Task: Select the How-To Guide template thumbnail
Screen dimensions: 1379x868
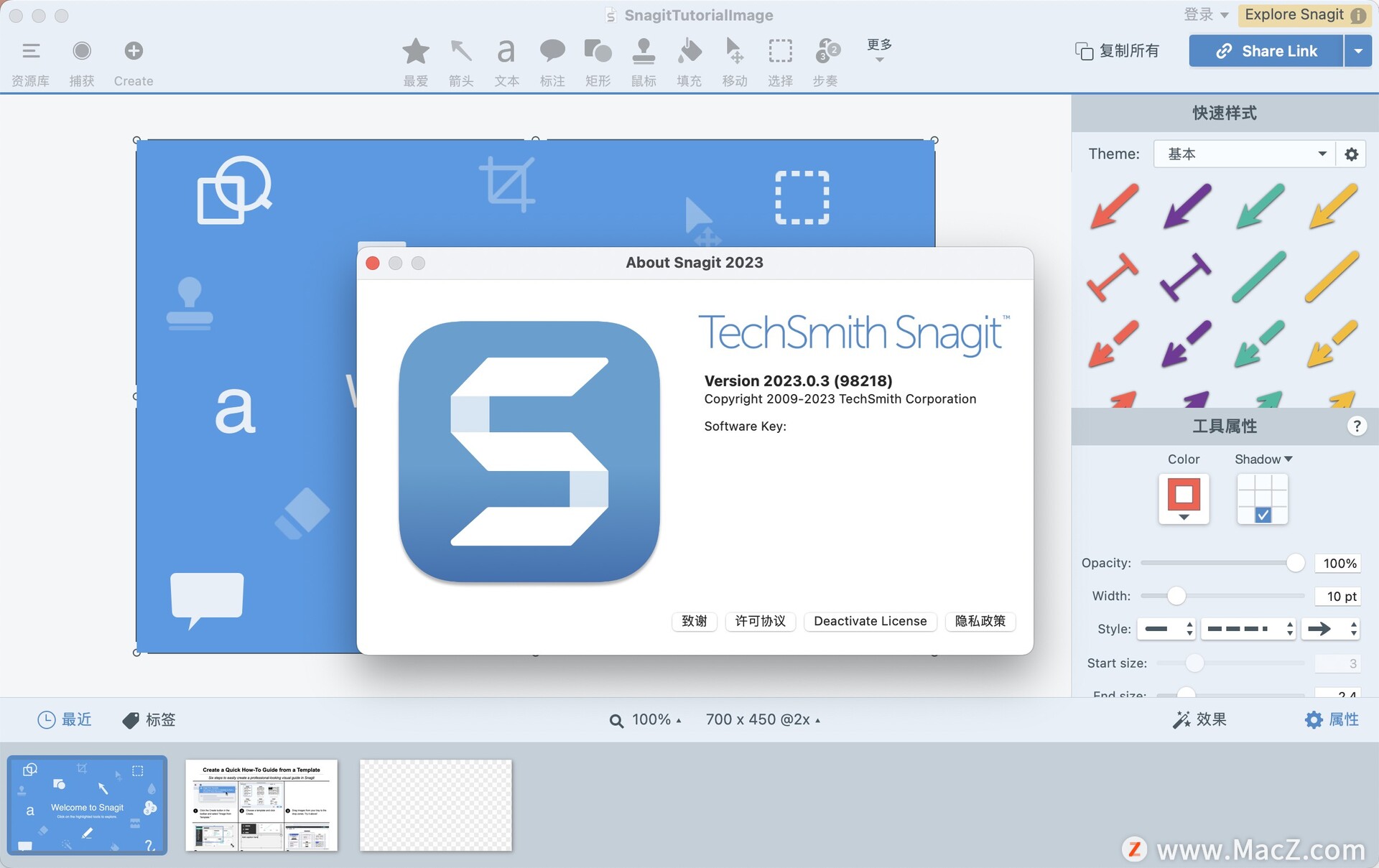Action: (261, 805)
